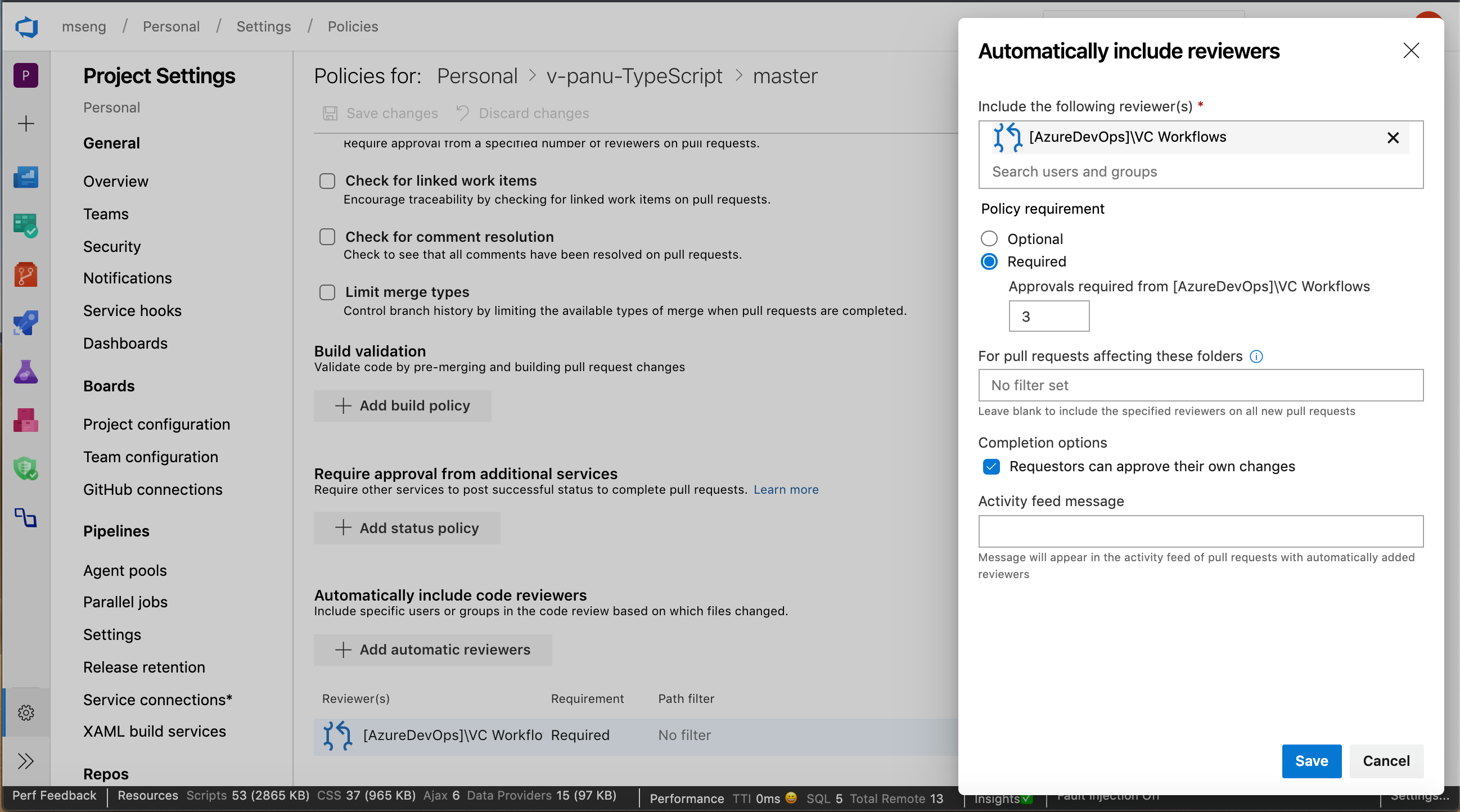Click the Learn more link
Image resolution: width=1460 pixels, height=812 pixels.
click(788, 489)
